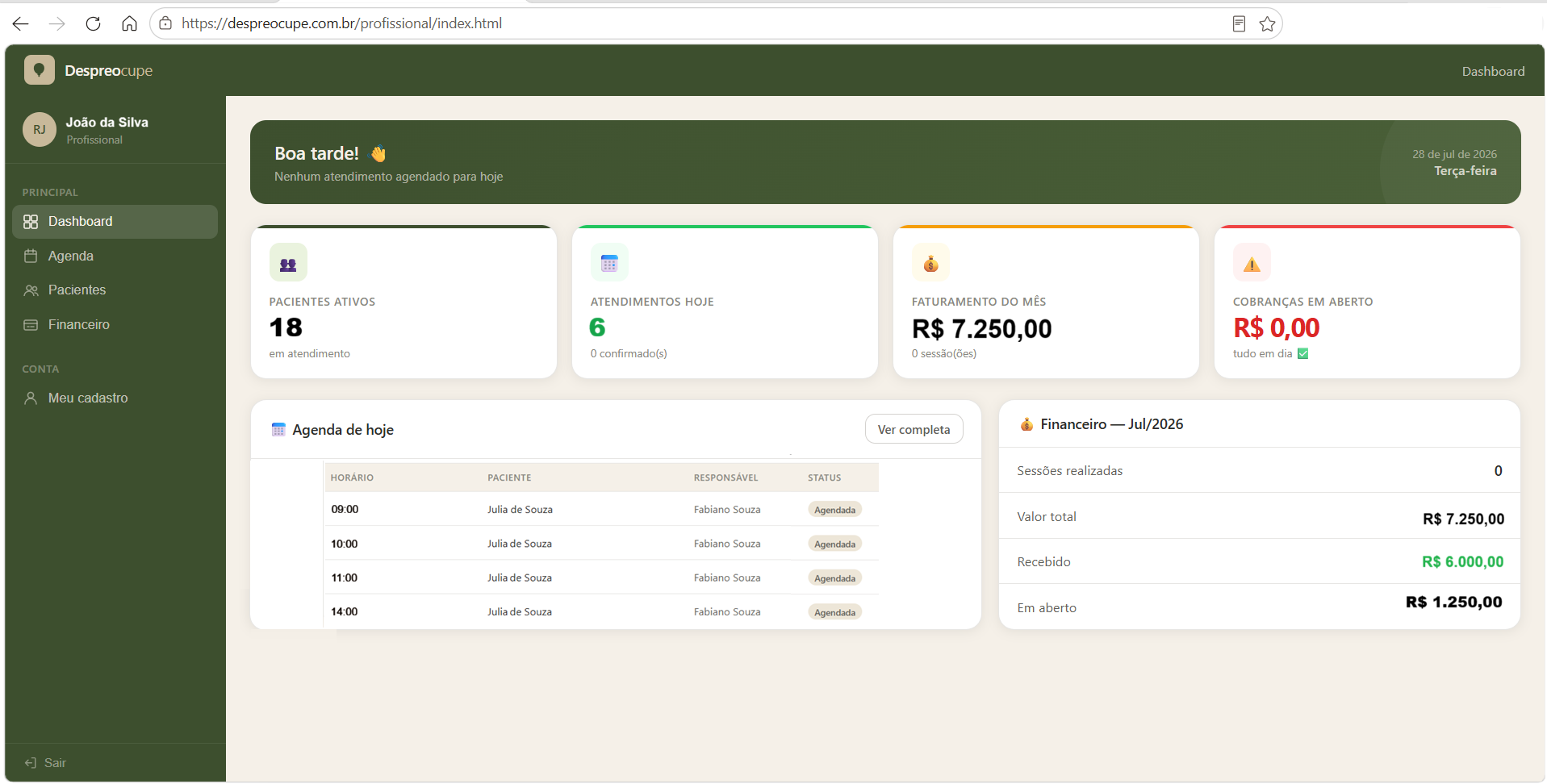Click the Ver completa button
The height and width of the screenshot is (784, 1547).
tap(914, 430)
